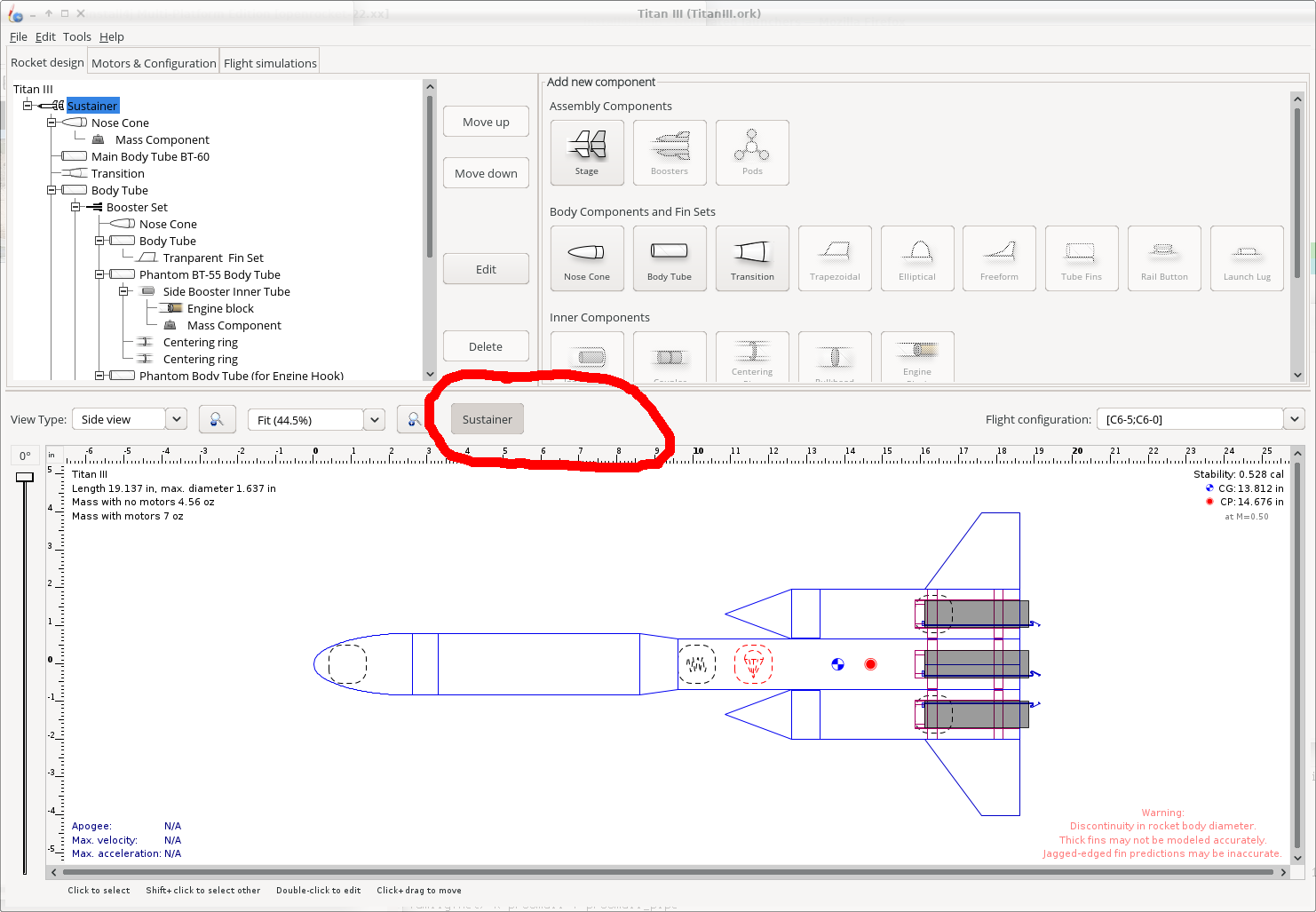Add a Launch Lug
This screenshot has width=1316, height=912.
pyautogui.click(x=1247, y=258)
